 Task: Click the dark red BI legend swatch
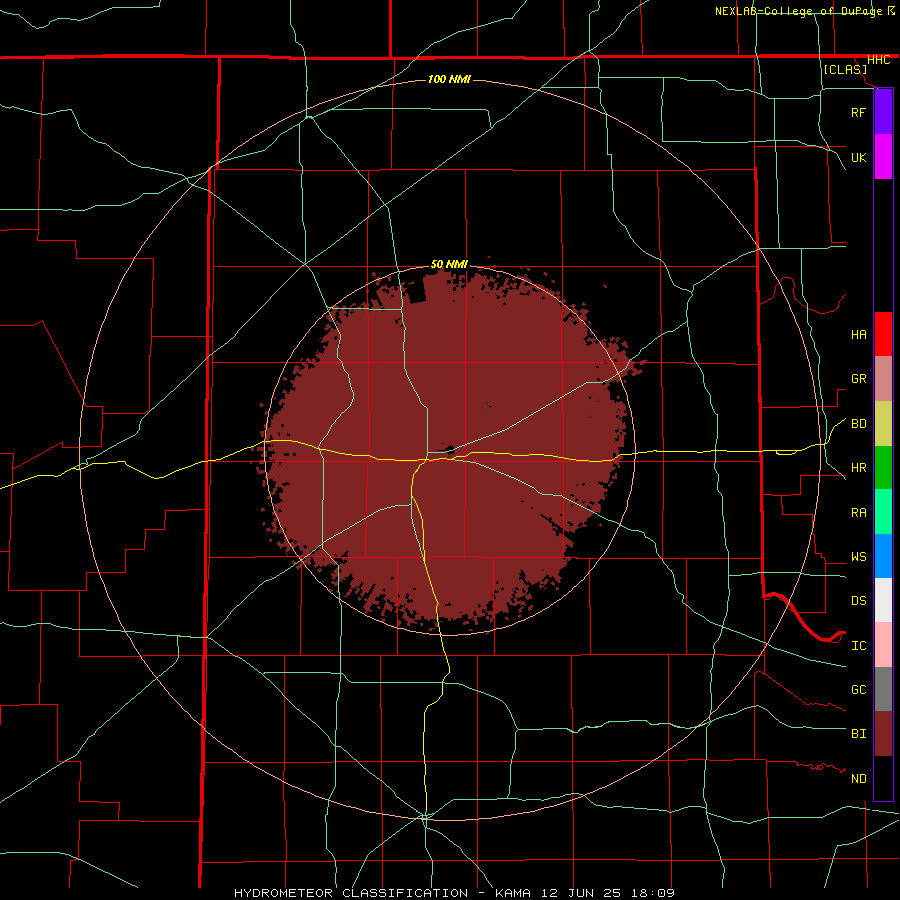(x=883, y=734)
